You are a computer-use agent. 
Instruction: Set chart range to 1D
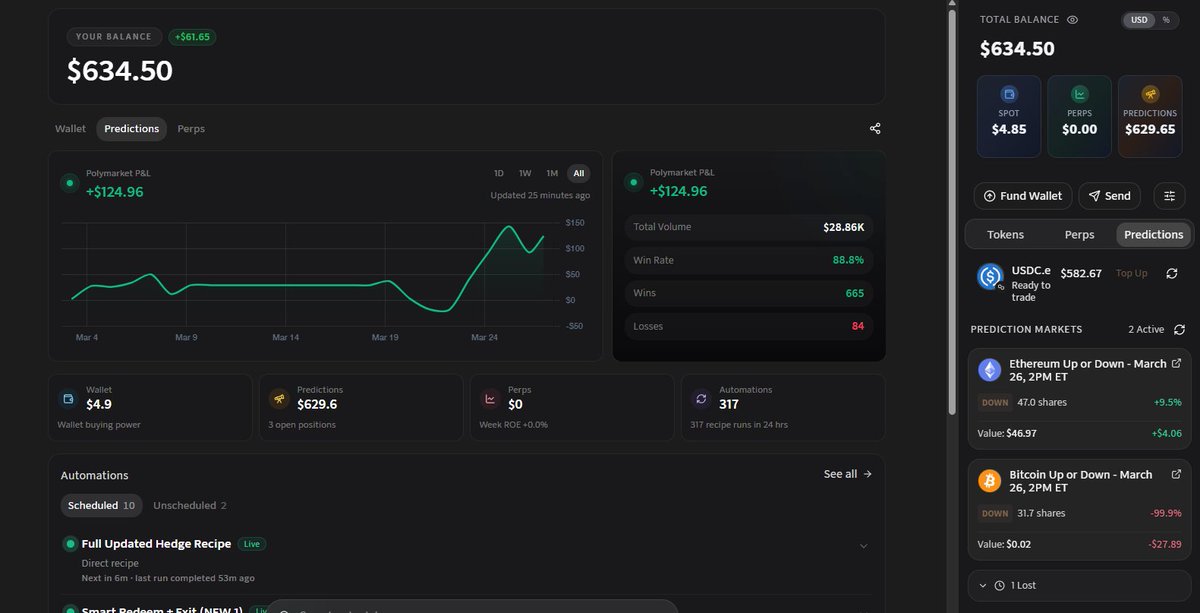(499, 173)
